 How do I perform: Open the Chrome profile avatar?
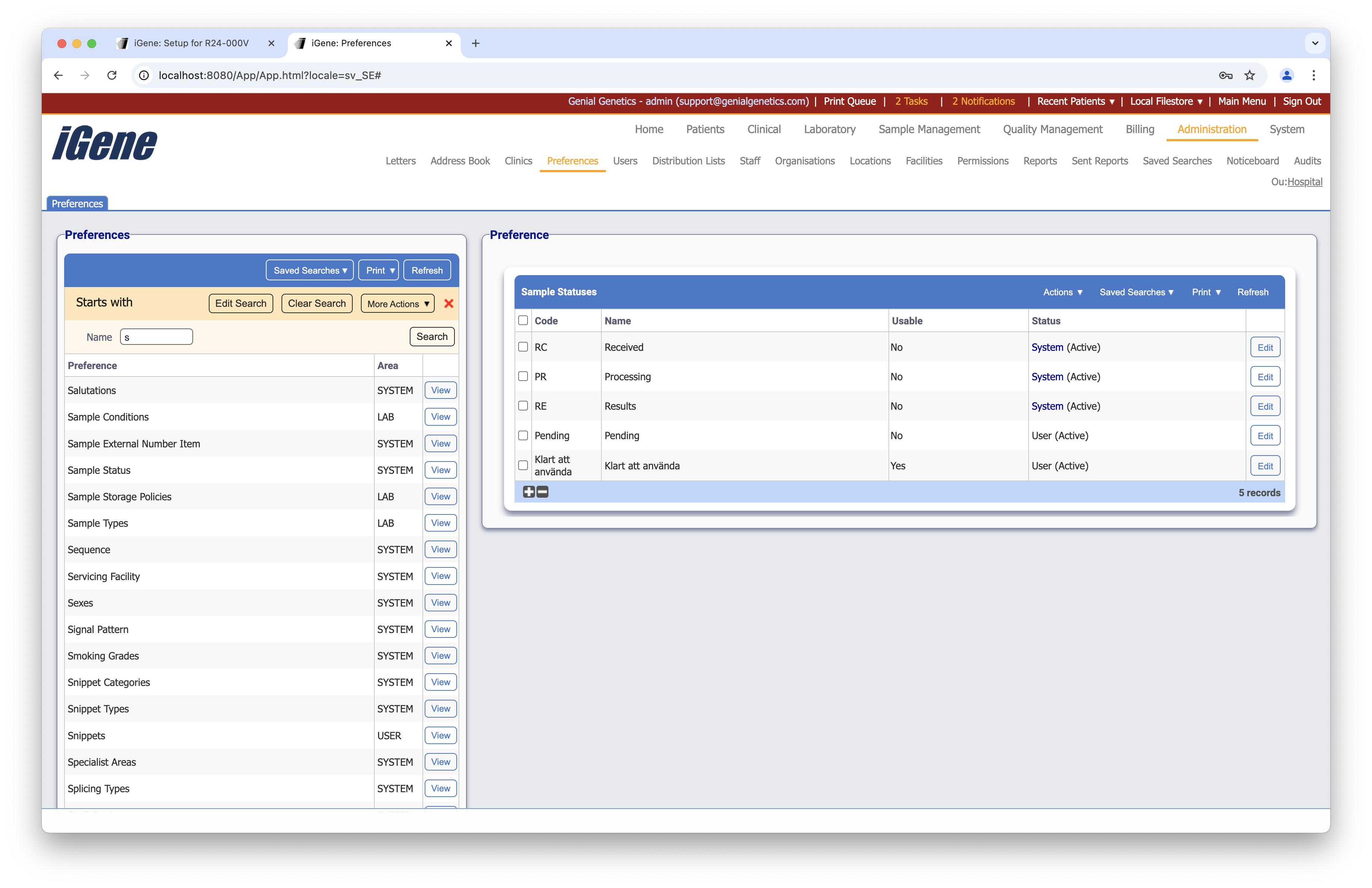(x=1287, y=75)
